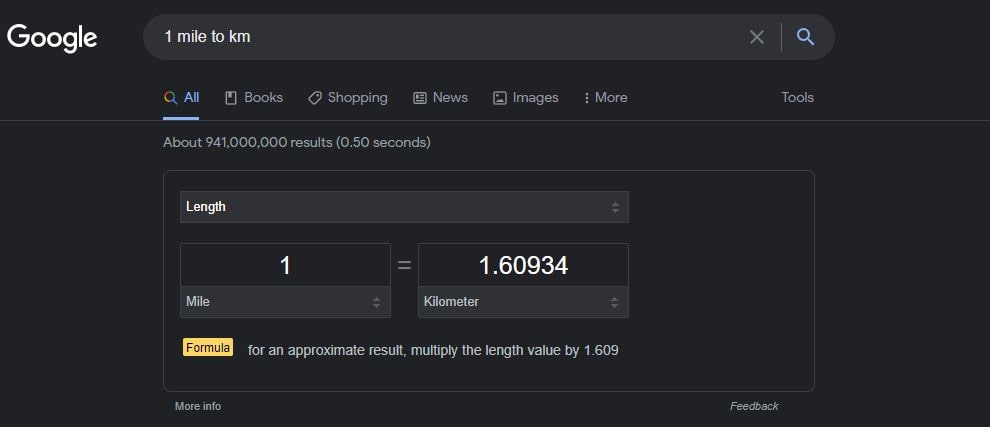Click the Images tab icon
Screen dimensions: 990x427
pyautogui.click(x=500, y=98)
